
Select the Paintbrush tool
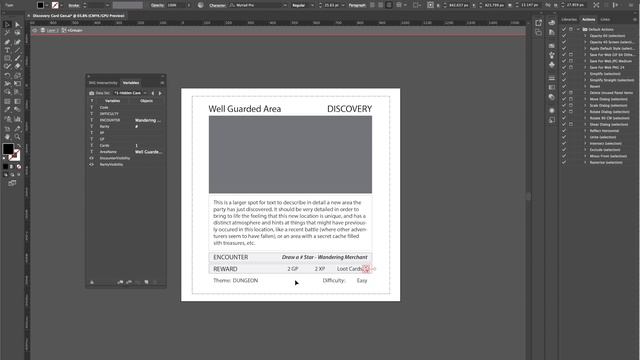pos(18,58)
